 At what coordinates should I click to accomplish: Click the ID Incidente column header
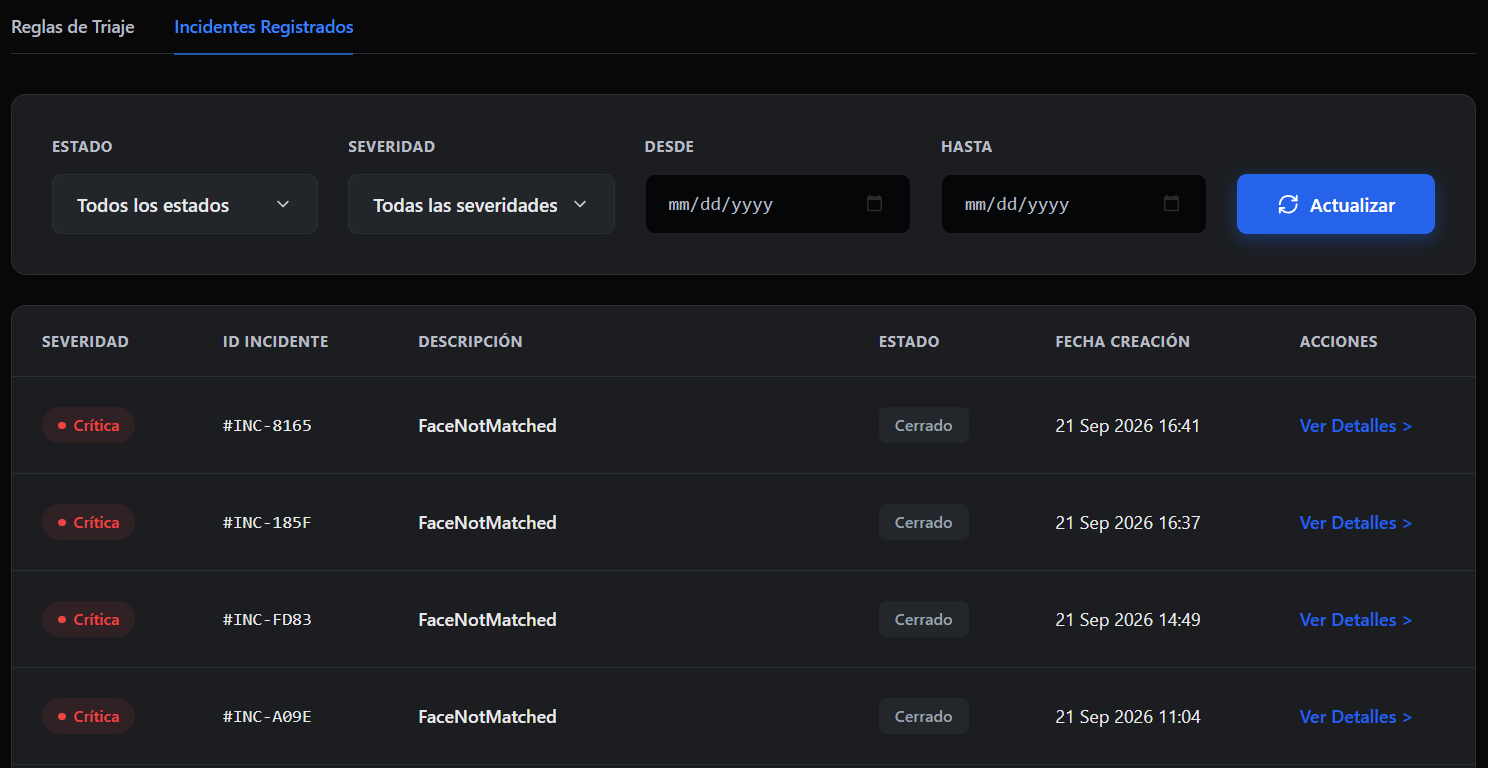tap(275, 342)
